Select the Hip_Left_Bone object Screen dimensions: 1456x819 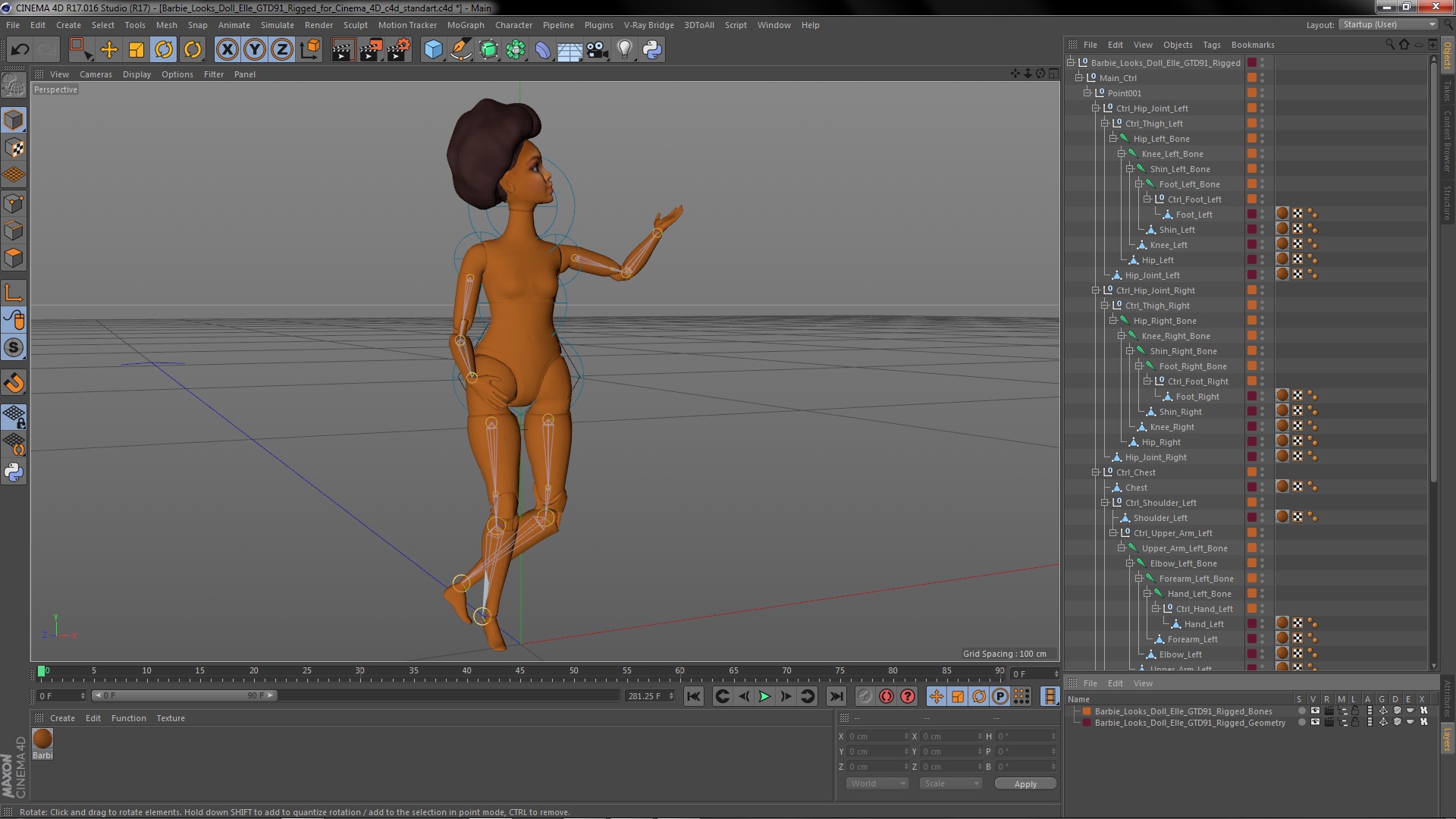coord(1161,139)
